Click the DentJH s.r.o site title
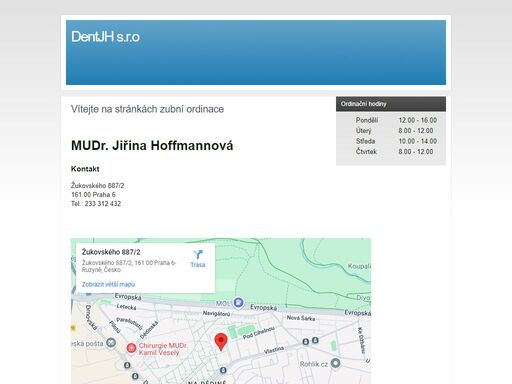Image resolution: width=512 pixels, height=384 pixels. click(x=105, y=37)
